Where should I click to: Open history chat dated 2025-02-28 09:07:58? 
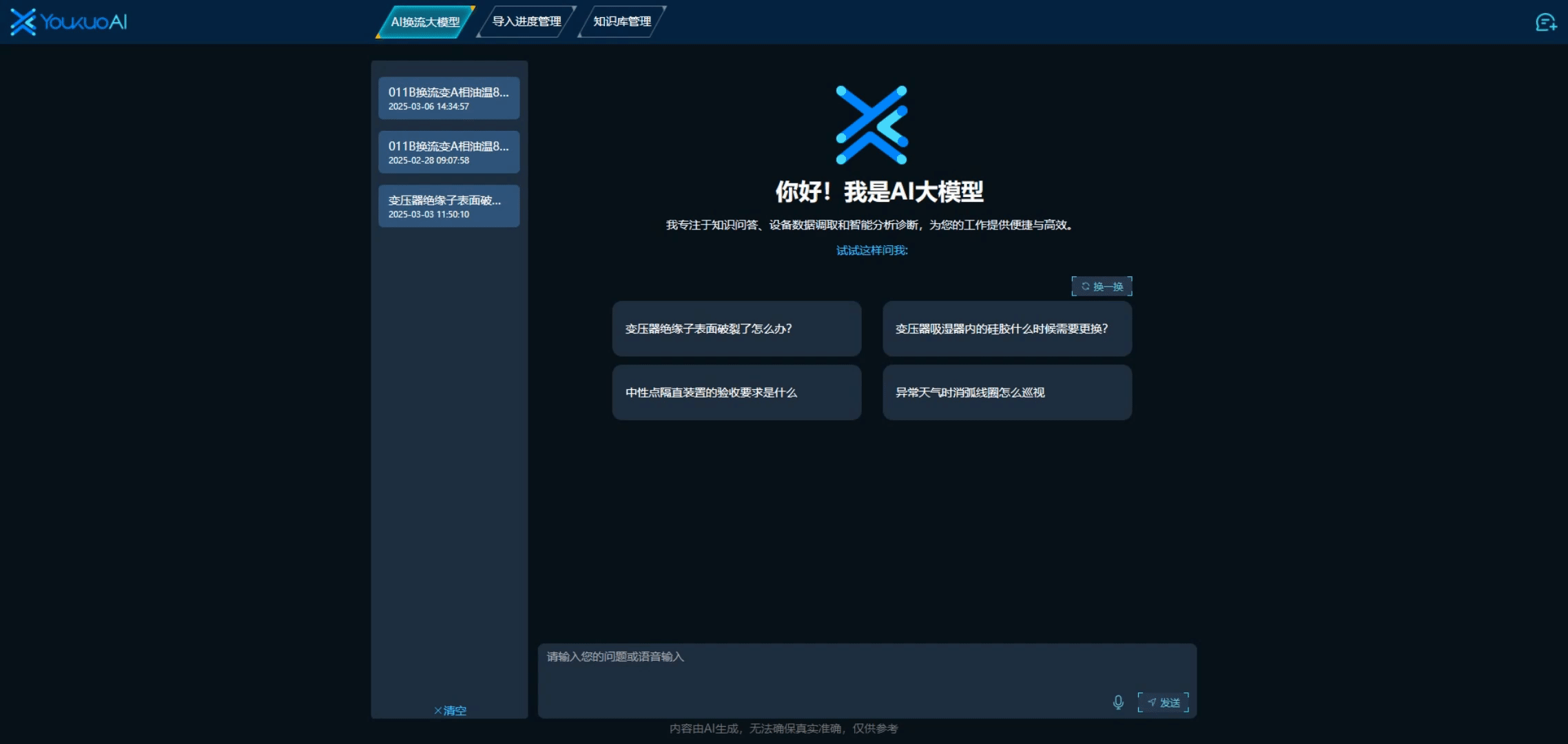click(x=448, y=152)
